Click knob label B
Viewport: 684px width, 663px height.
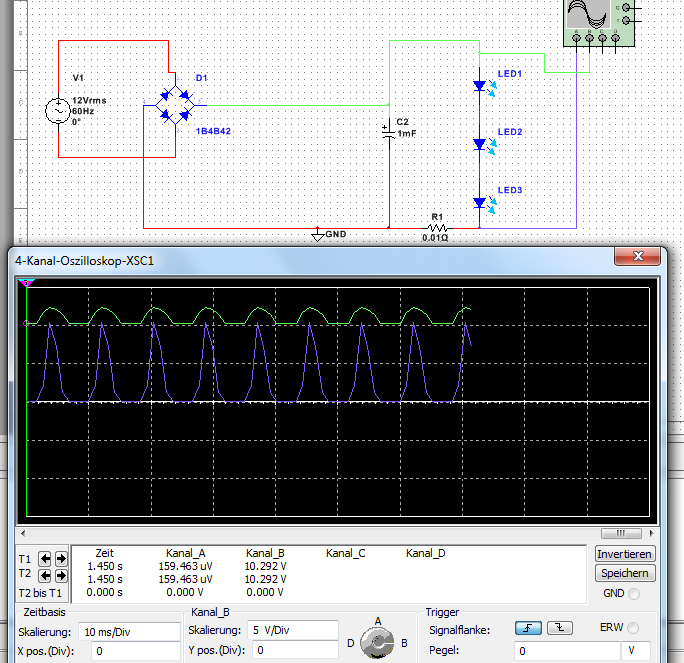point(404,643)
